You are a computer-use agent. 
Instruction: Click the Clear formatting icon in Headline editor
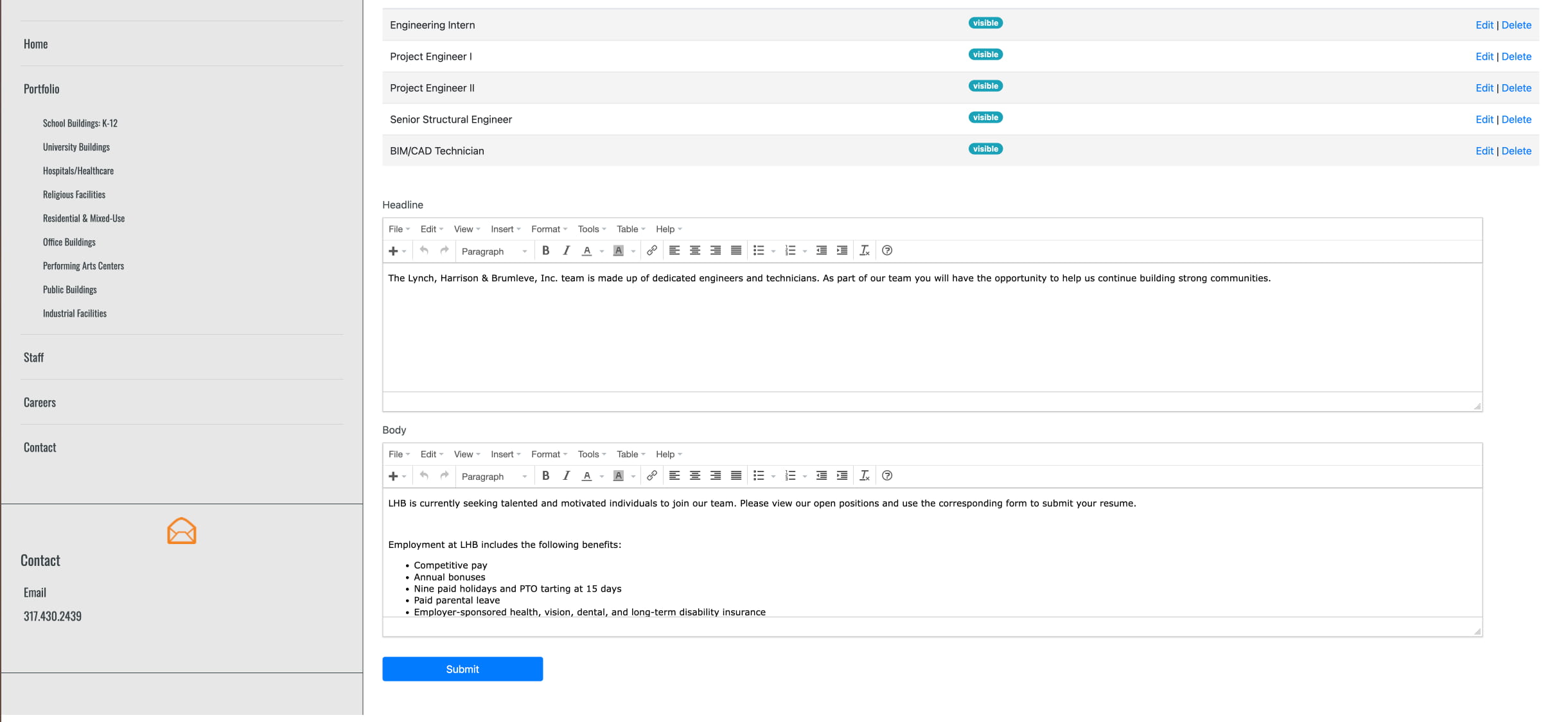pos(865,251)
